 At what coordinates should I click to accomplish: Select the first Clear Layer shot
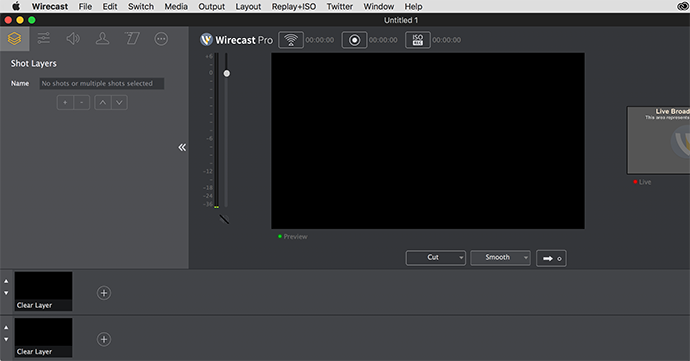tap(44, 291)
